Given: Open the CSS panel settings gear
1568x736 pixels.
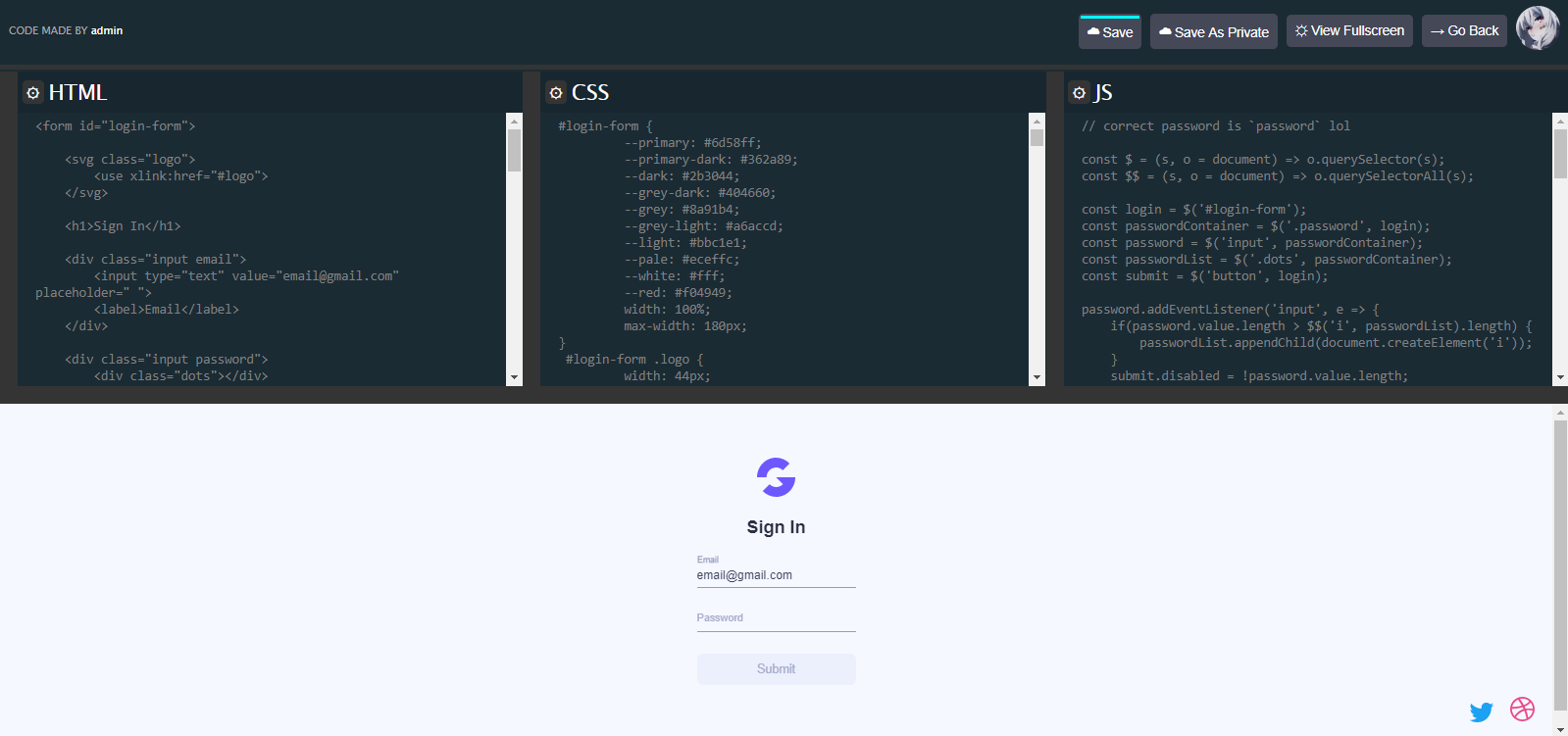Looking at the screenshot, I should [556, 93].
